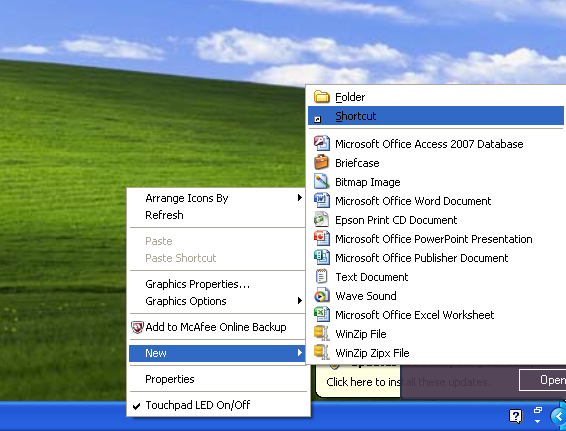Image resolution: width=566 pixels, height=431 pixels.
Task: Click the Folder icon in New submenu
Action: [x=321, y=97]
